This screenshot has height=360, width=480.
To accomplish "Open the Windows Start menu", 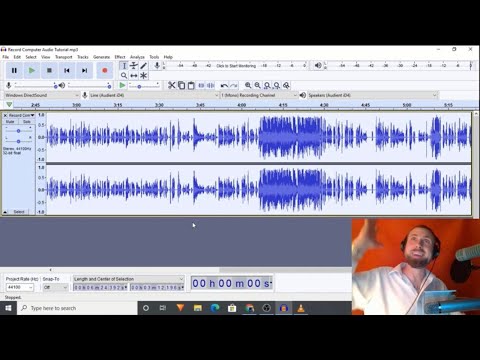I will [x=8, y=308].
